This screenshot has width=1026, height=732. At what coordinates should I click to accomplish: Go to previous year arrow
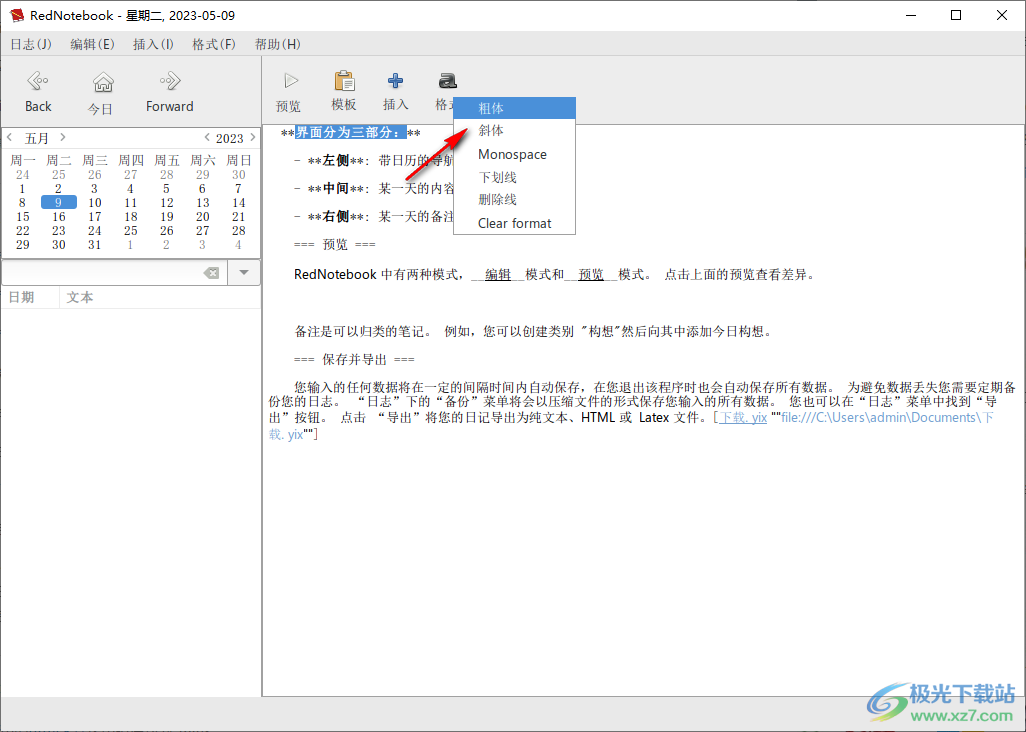[x=207, y=137]
